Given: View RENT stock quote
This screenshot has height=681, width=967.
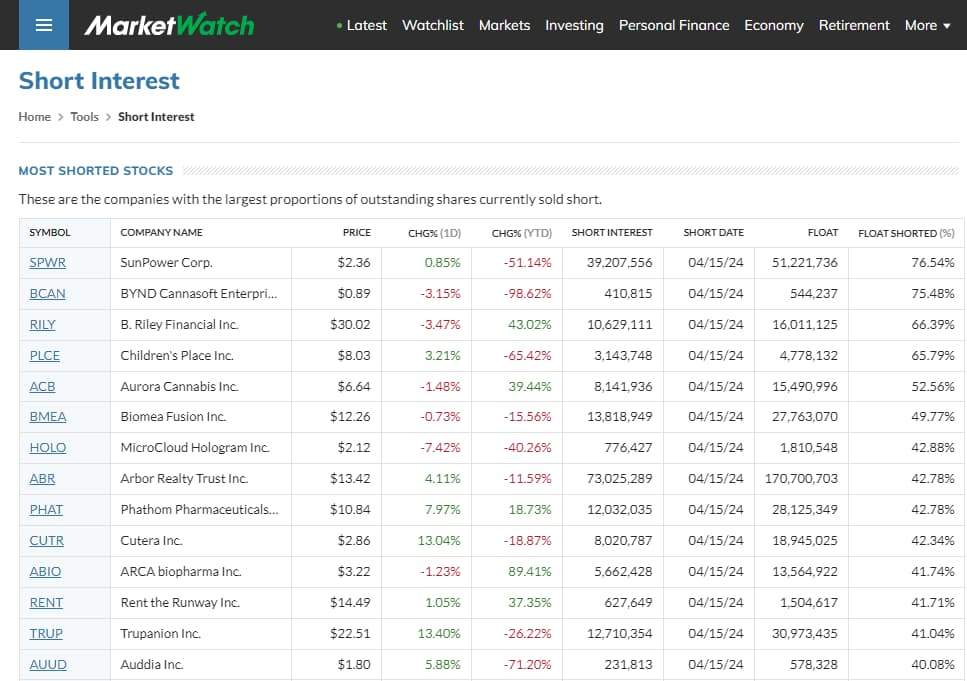Looking at the screenshot, I should [46, 602].
